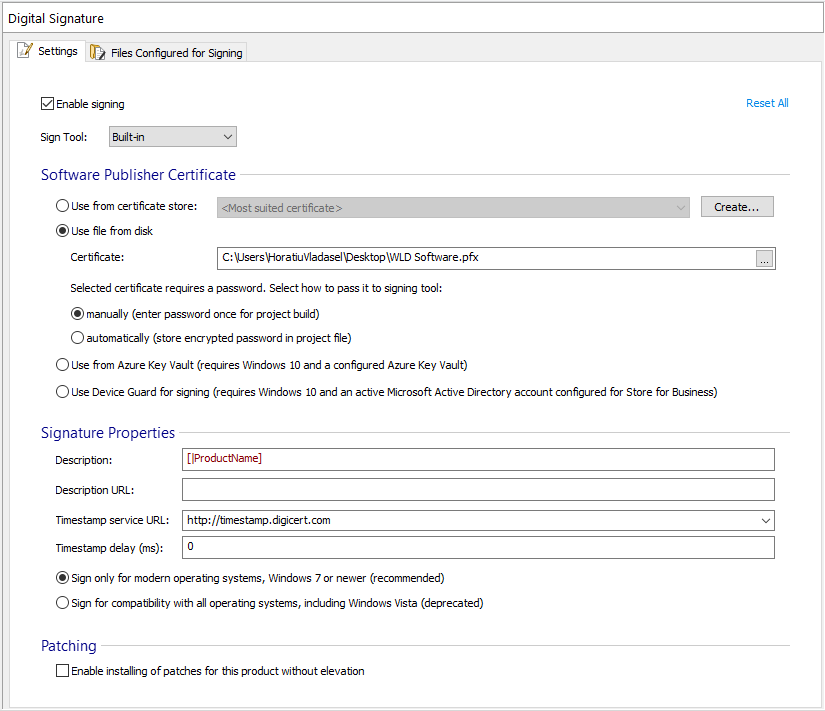Open the Files Configured for Signing tab
Viewport: 825px width, 711px height.
(167, 53)
